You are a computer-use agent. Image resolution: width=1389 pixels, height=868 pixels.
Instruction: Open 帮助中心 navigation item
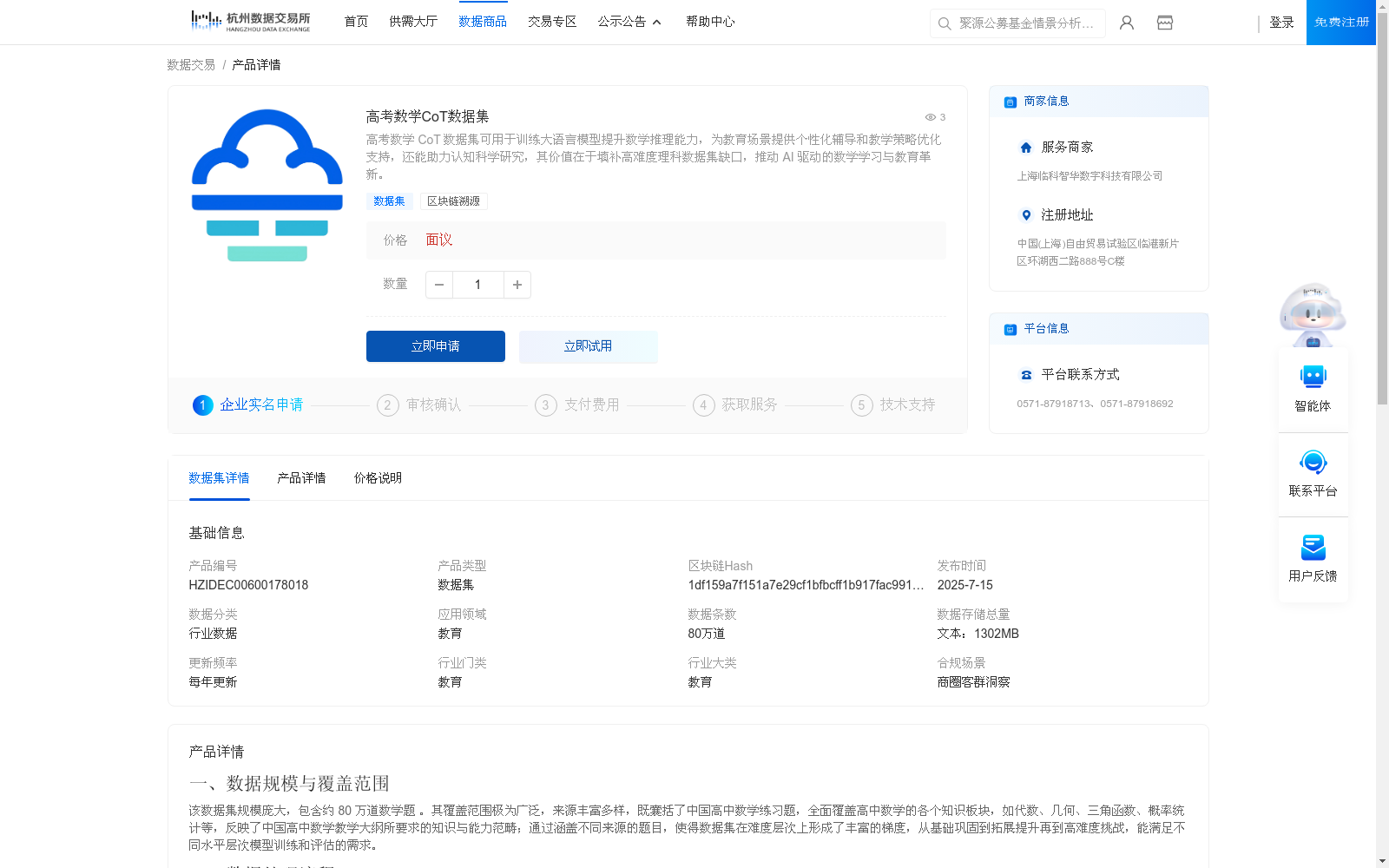710,22
